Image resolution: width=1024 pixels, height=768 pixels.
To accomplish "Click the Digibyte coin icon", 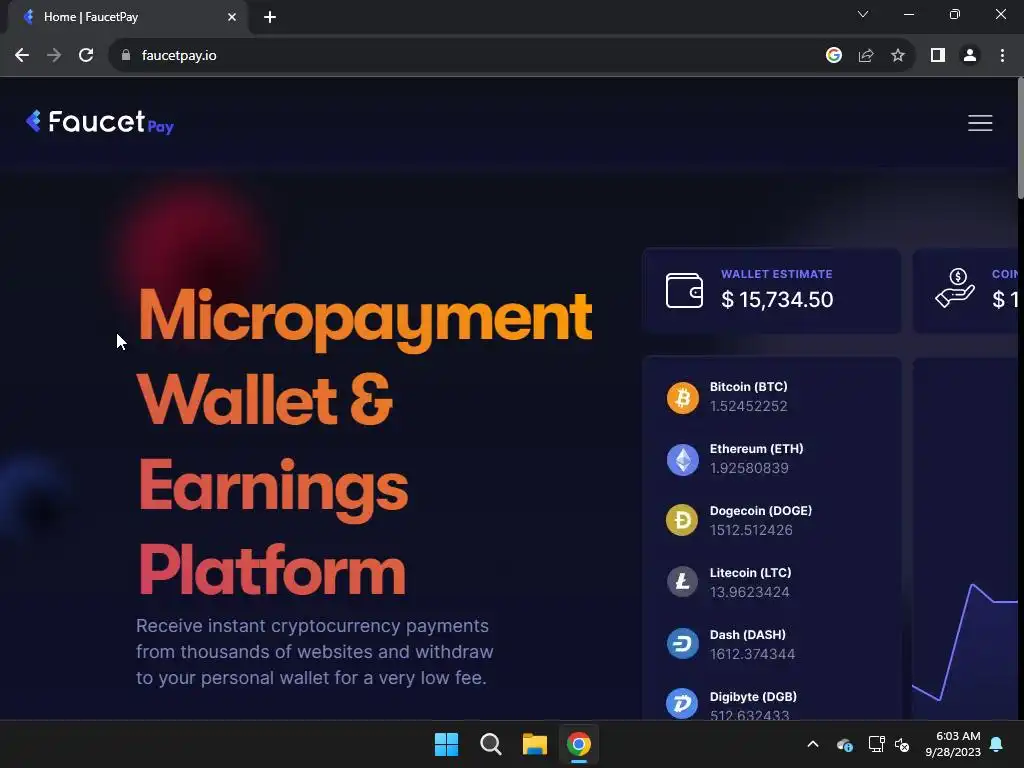I will [682, 704].
